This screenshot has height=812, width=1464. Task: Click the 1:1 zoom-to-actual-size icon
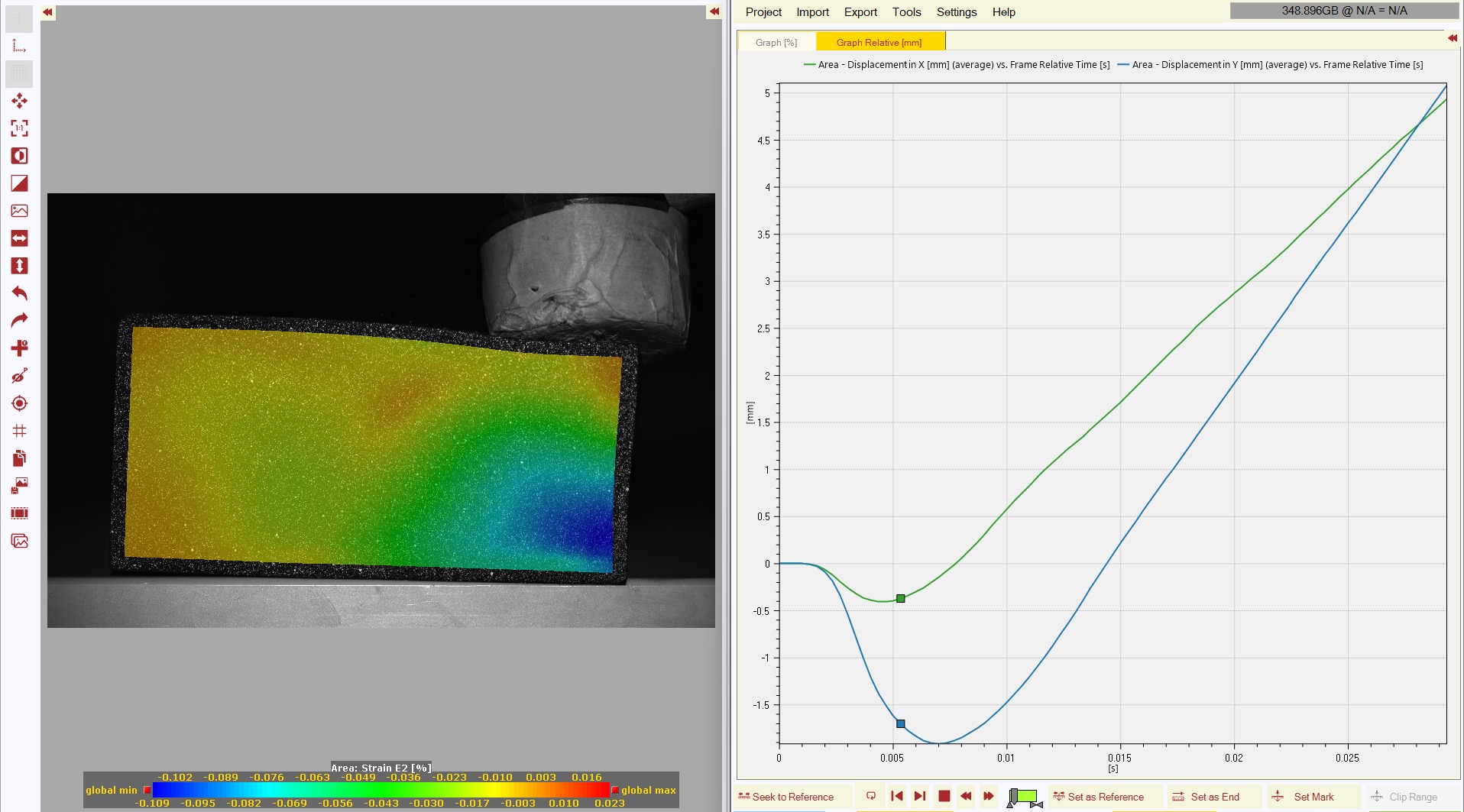[19, 128]
